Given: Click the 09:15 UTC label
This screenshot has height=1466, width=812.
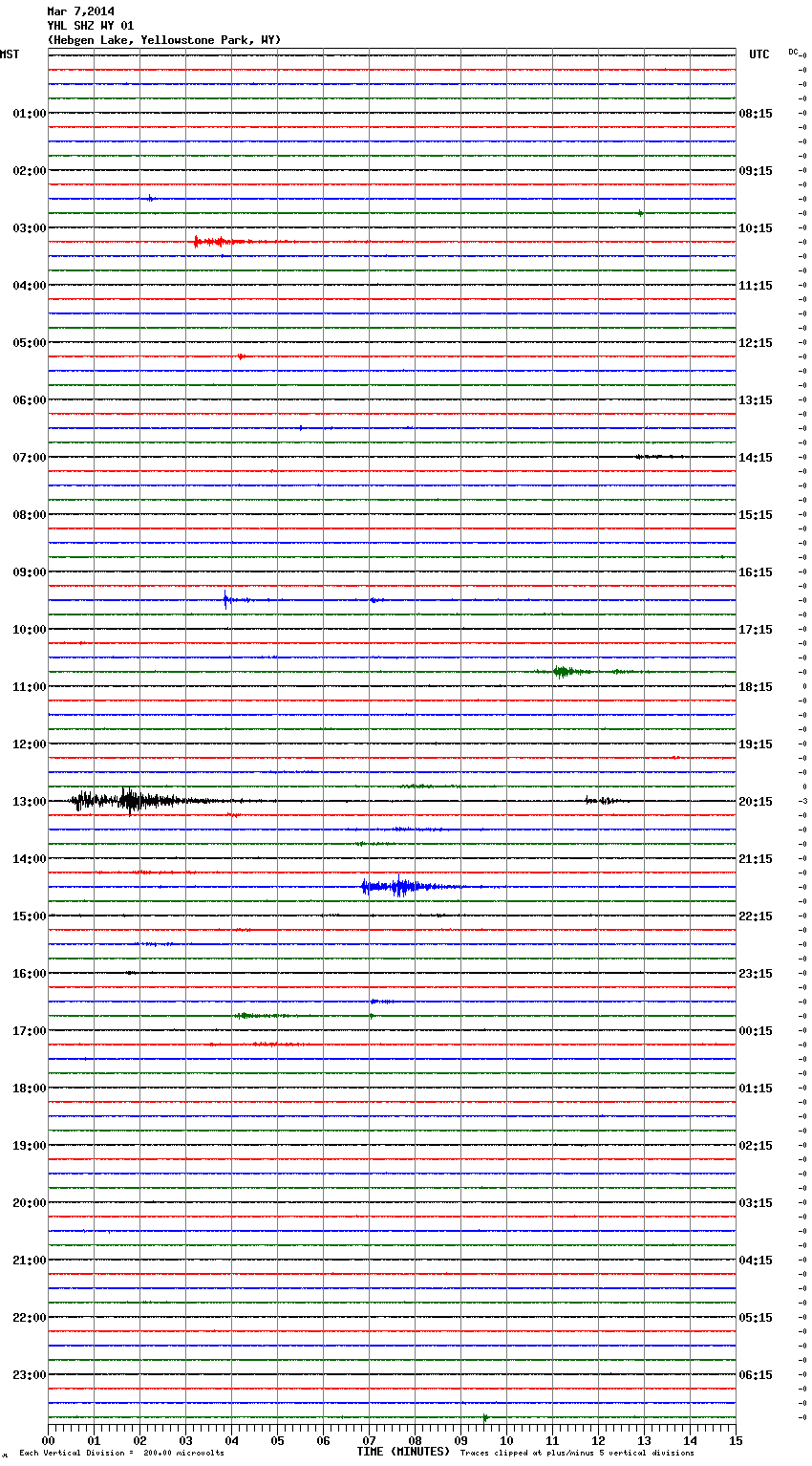Looking at the screenshot, I should [x=756, y=171].
